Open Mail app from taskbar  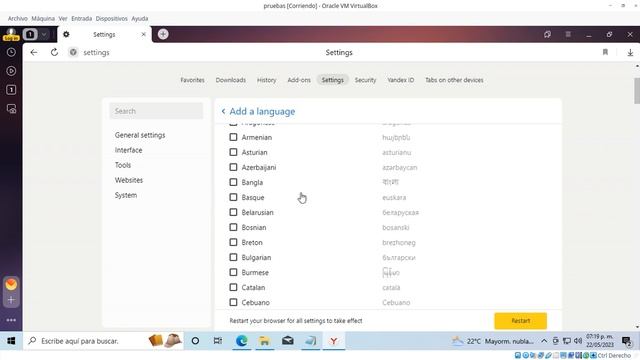[x=288, y=341]
